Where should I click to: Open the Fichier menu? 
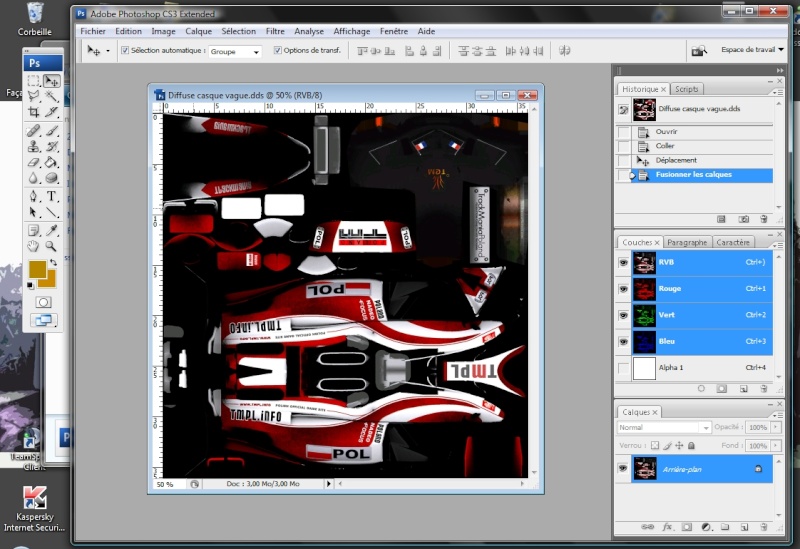pyautogui.click(x=93, y=31)
